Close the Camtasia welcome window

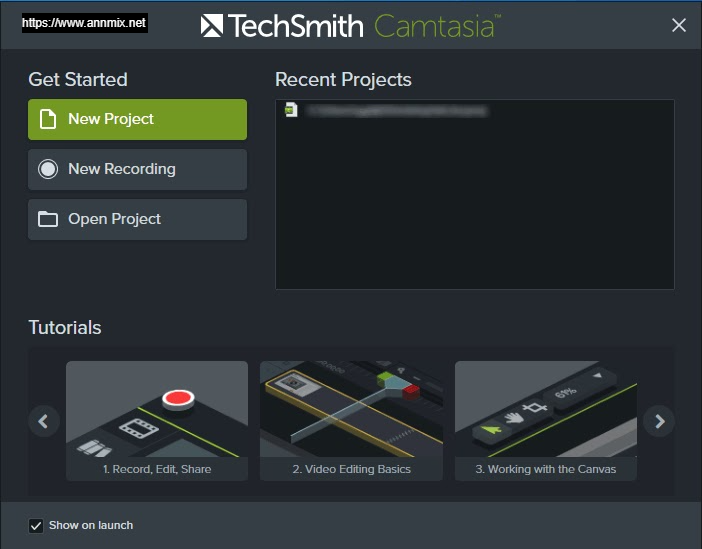[679, 25]
